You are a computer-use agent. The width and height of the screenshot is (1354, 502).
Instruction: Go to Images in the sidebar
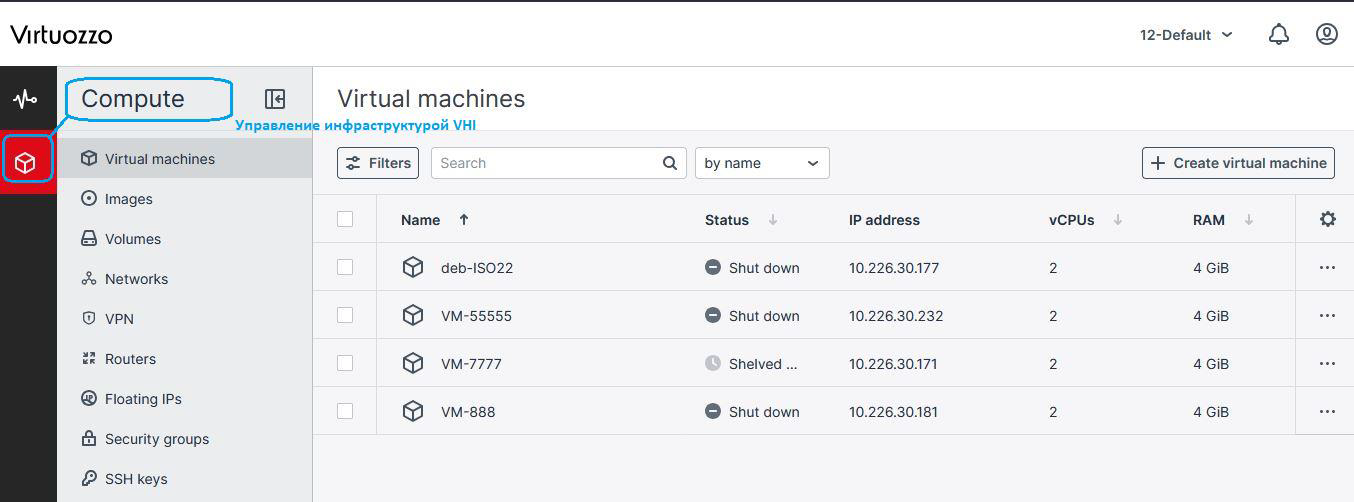(129, 199)
